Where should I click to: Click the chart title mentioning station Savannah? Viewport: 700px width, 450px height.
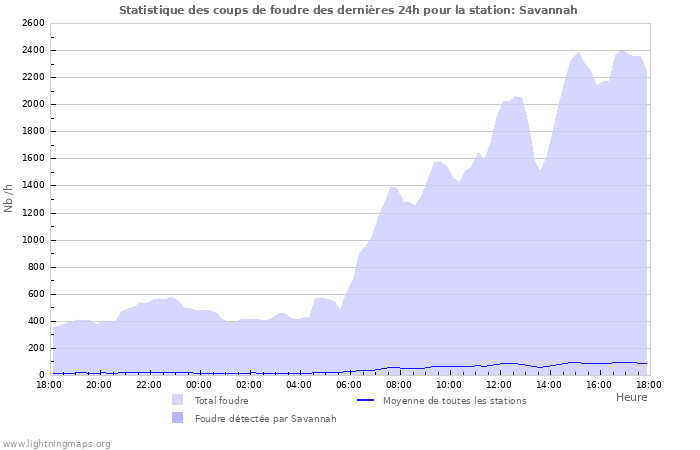(348, 10)
